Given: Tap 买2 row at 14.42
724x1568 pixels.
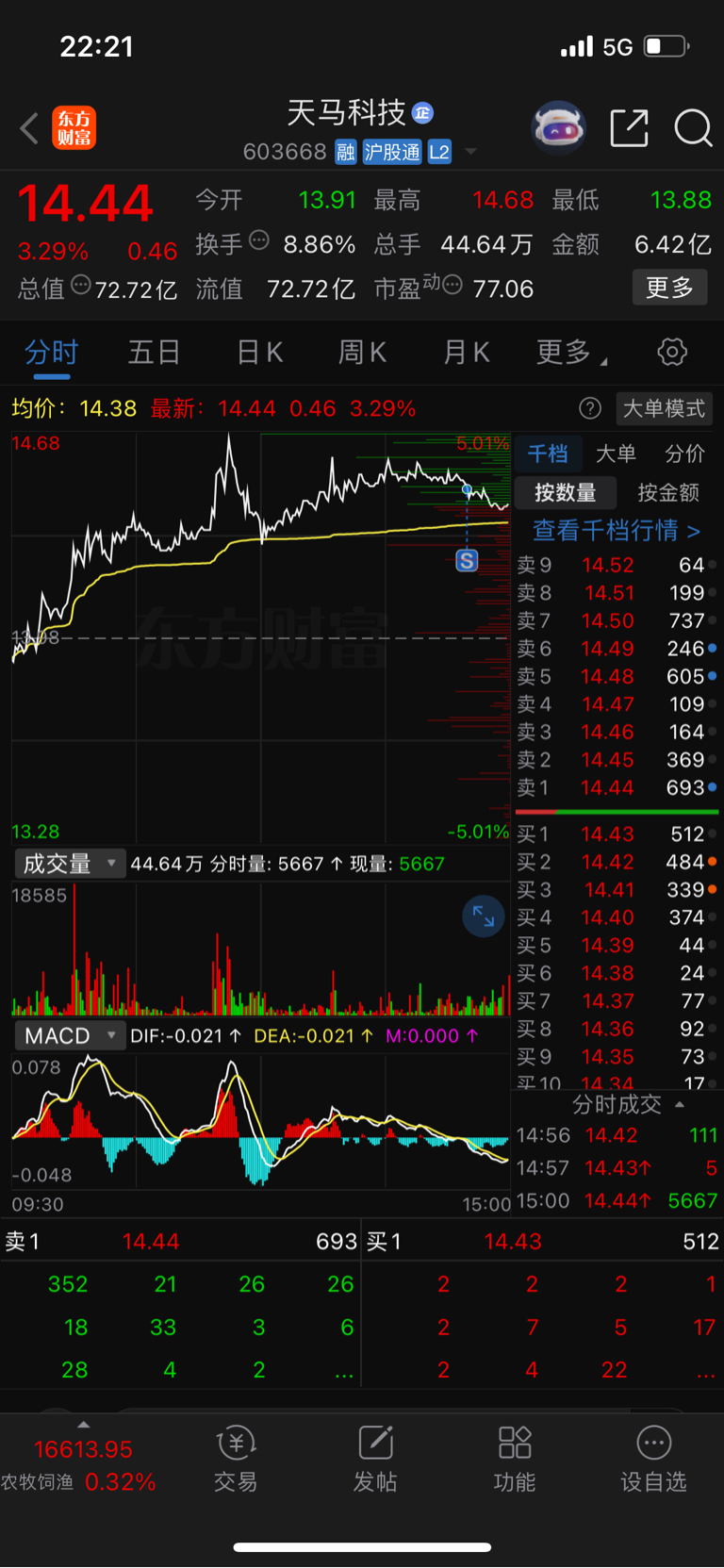Looking at the screenshot, I should pyautogui.click(x=617, y=862).
